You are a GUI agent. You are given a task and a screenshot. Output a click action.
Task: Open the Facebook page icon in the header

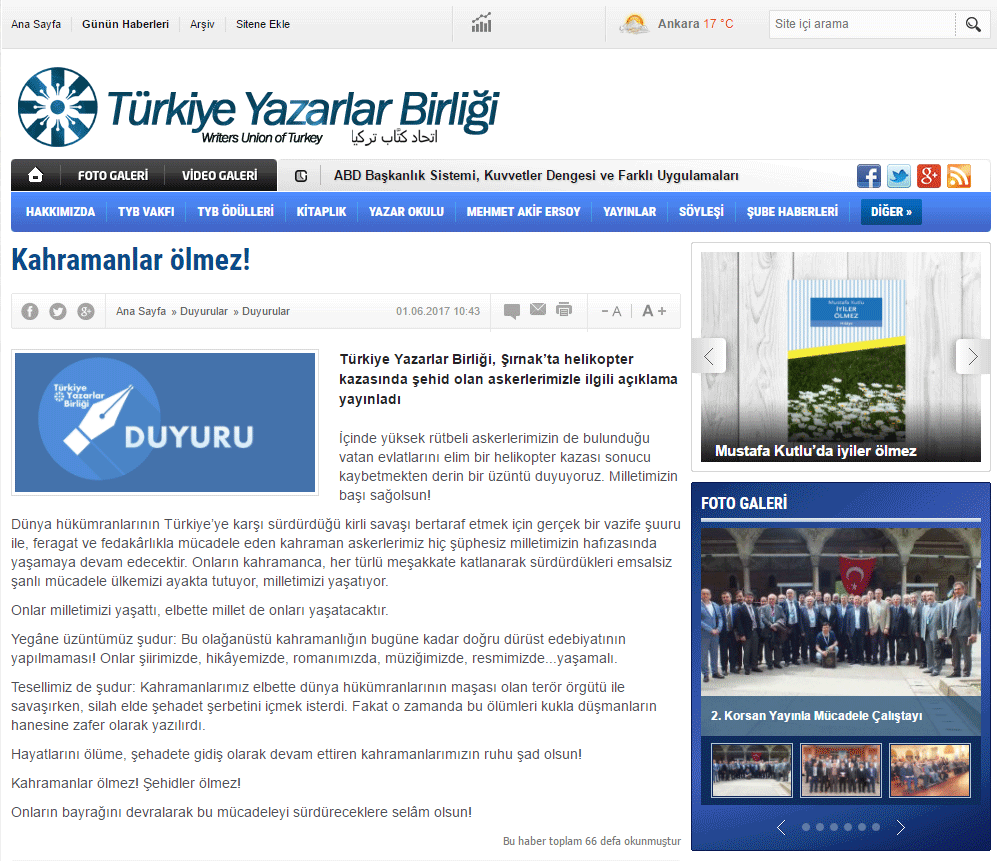click(869, 176)
